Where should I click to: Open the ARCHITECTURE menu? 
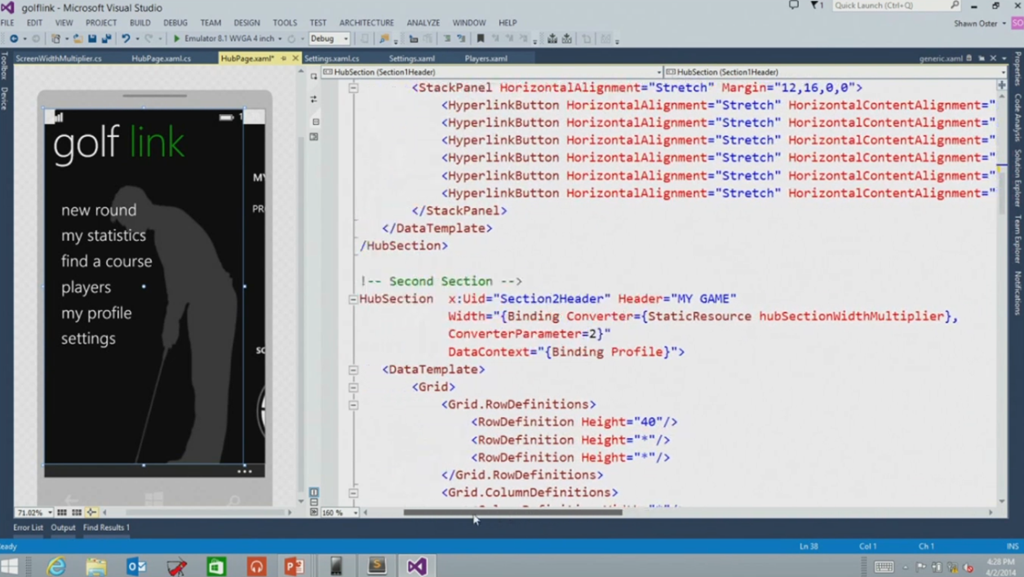click(366, 22)
